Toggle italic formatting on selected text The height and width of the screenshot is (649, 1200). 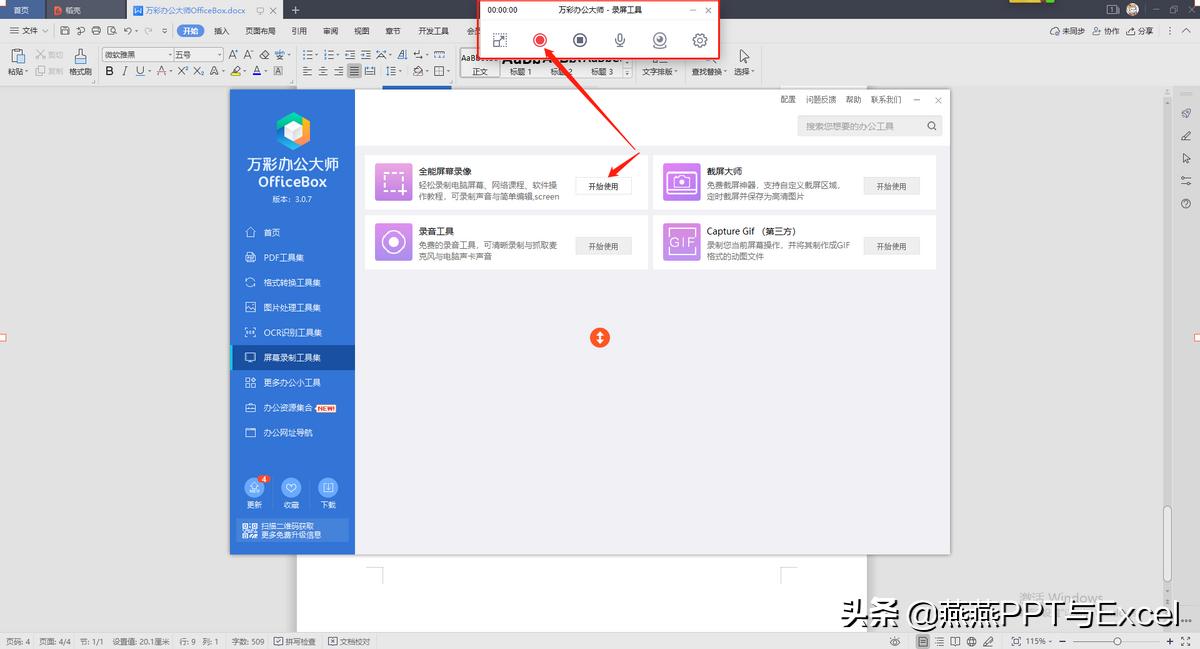tap(124, 71)
